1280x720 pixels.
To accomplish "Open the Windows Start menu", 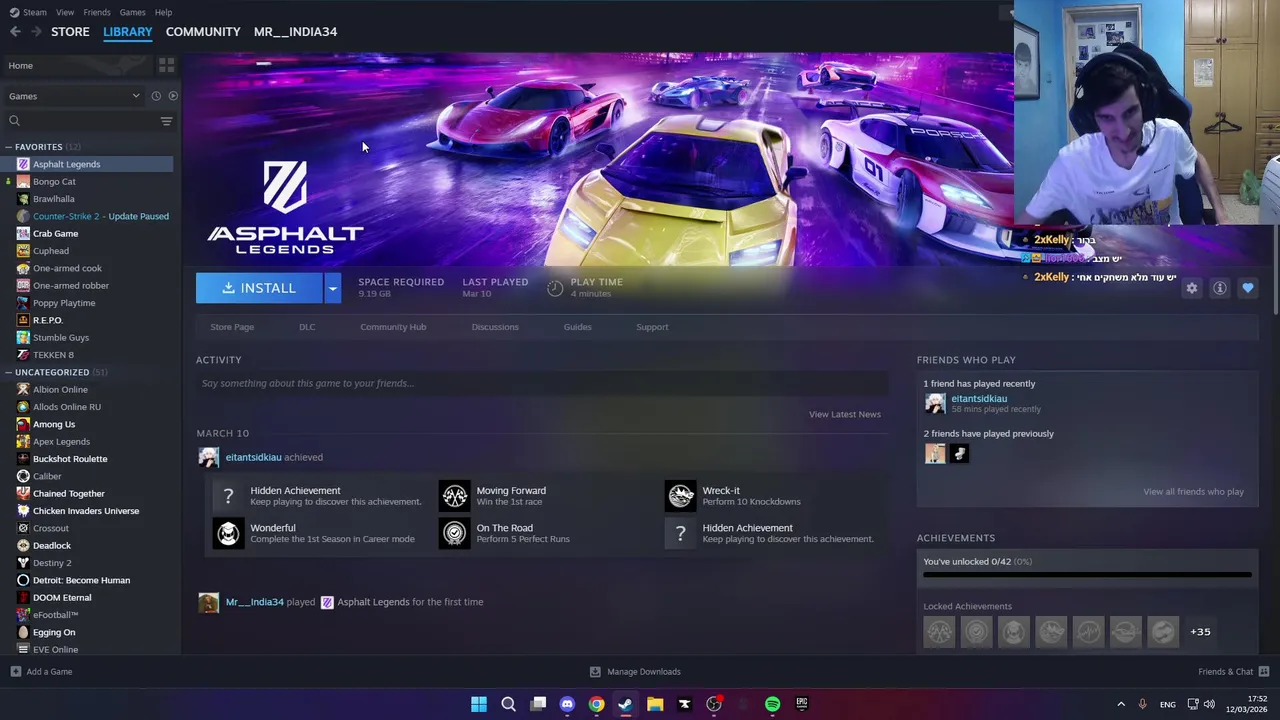I will click(479, 704).
